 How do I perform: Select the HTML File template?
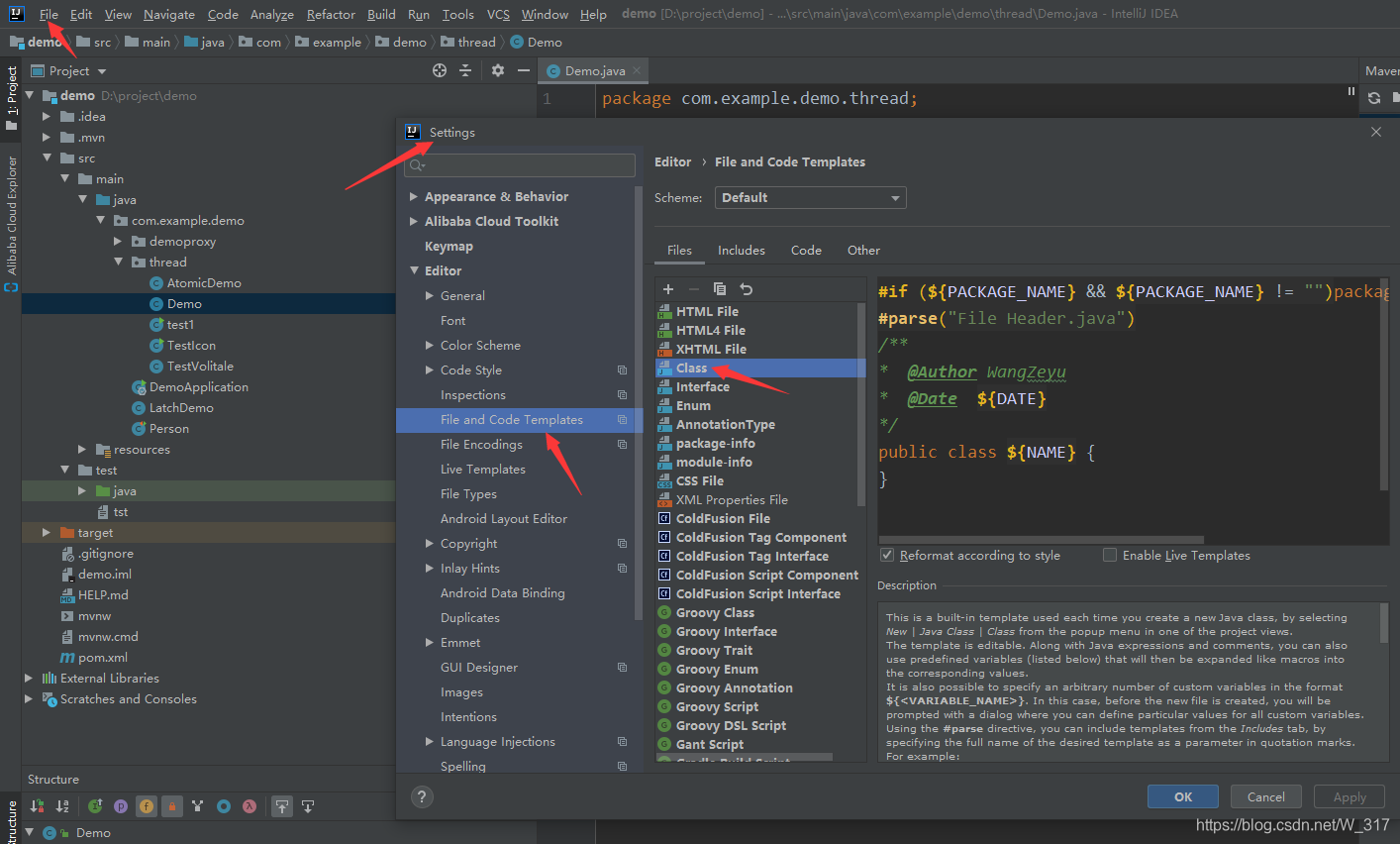click(707, 312)
